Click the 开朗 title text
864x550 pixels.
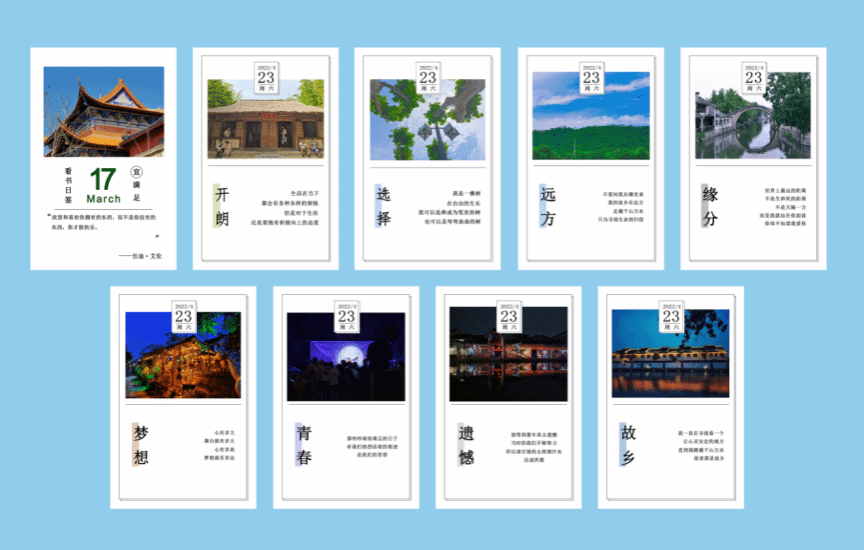click(x=221, y=206)
